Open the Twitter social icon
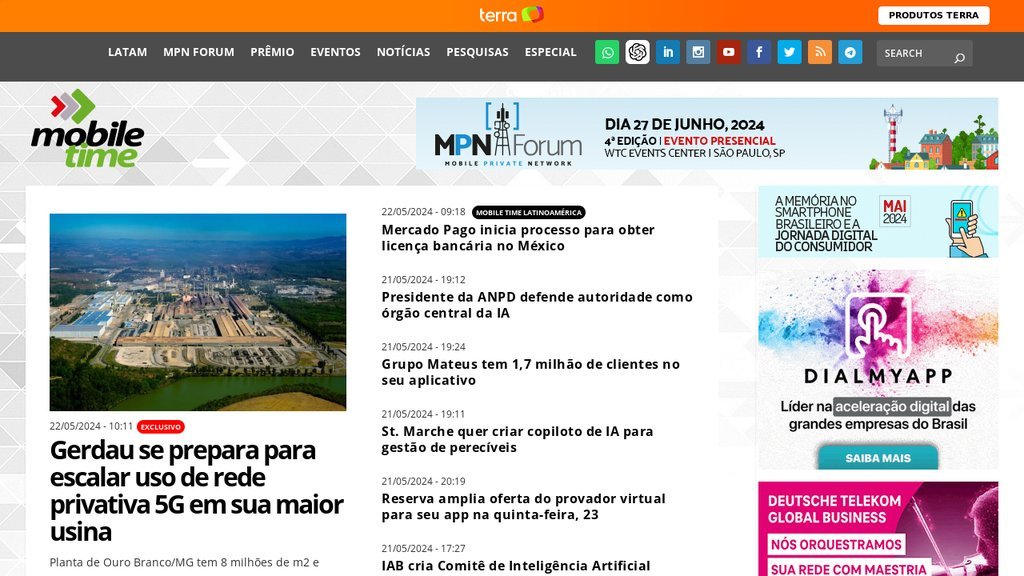1024x576 pixels. (789, 52)
